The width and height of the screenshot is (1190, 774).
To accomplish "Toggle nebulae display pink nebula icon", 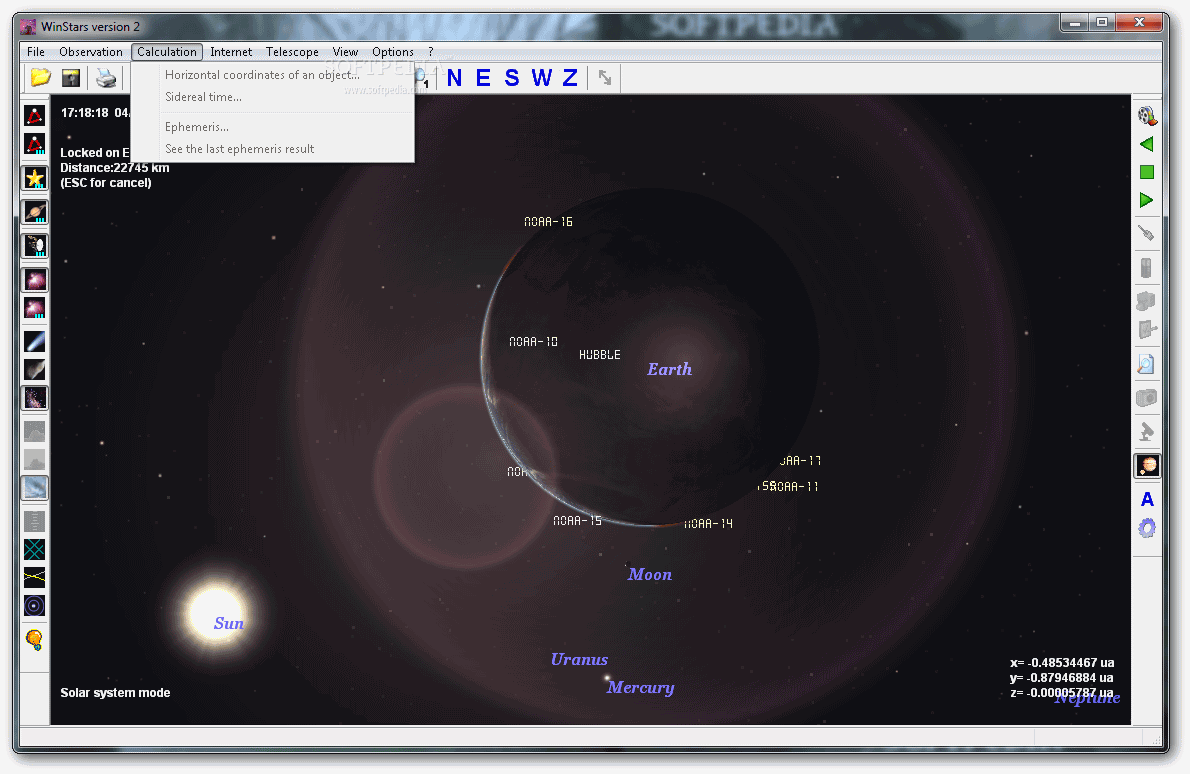I will tap(35, 280).
